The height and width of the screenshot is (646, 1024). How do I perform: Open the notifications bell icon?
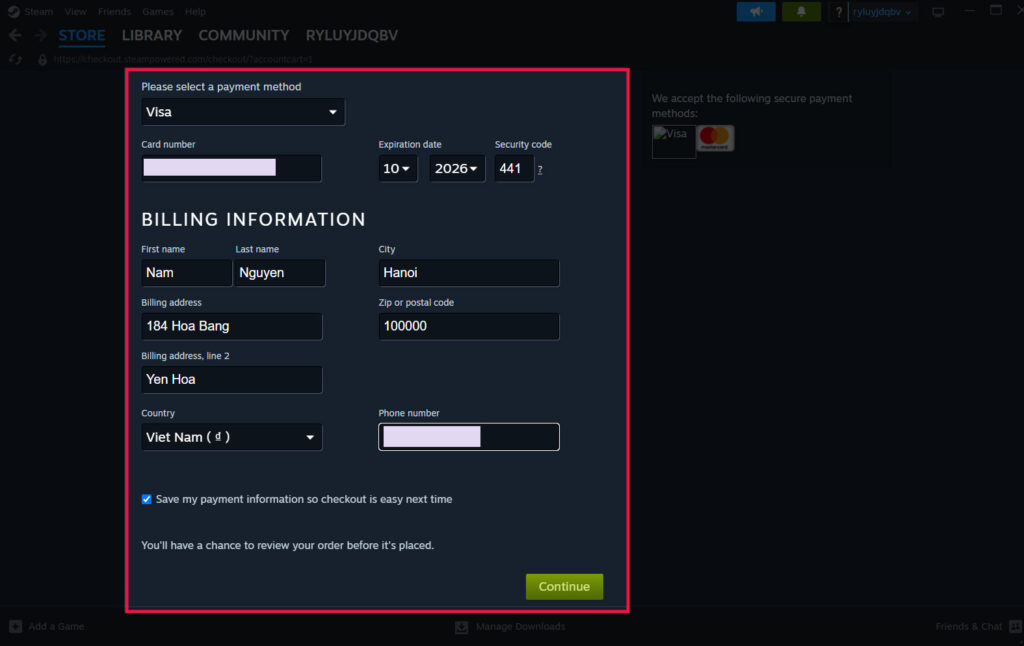(x=801, y=11)
